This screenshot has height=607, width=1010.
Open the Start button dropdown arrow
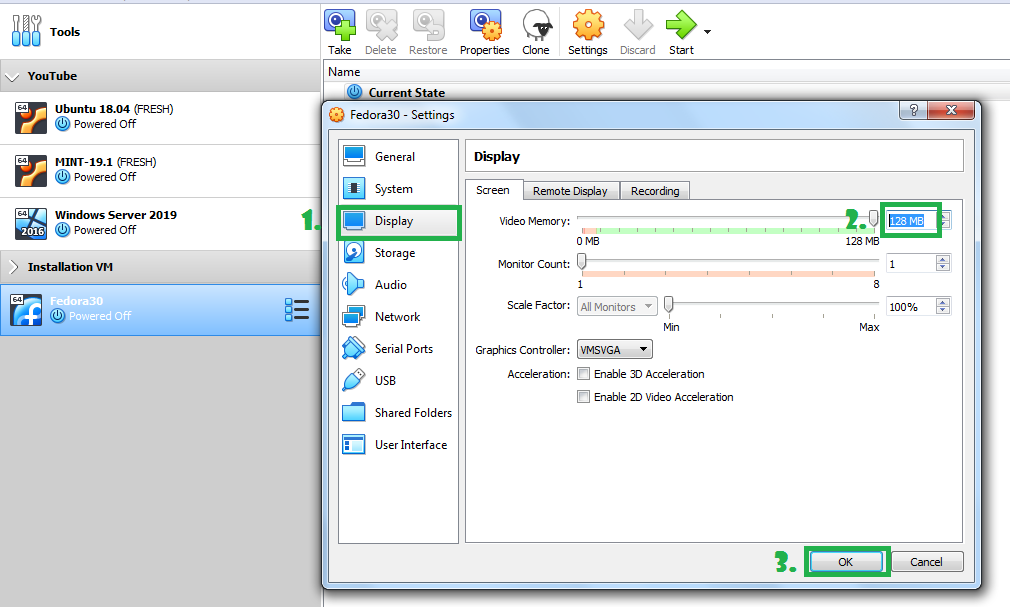coord(707,32)
